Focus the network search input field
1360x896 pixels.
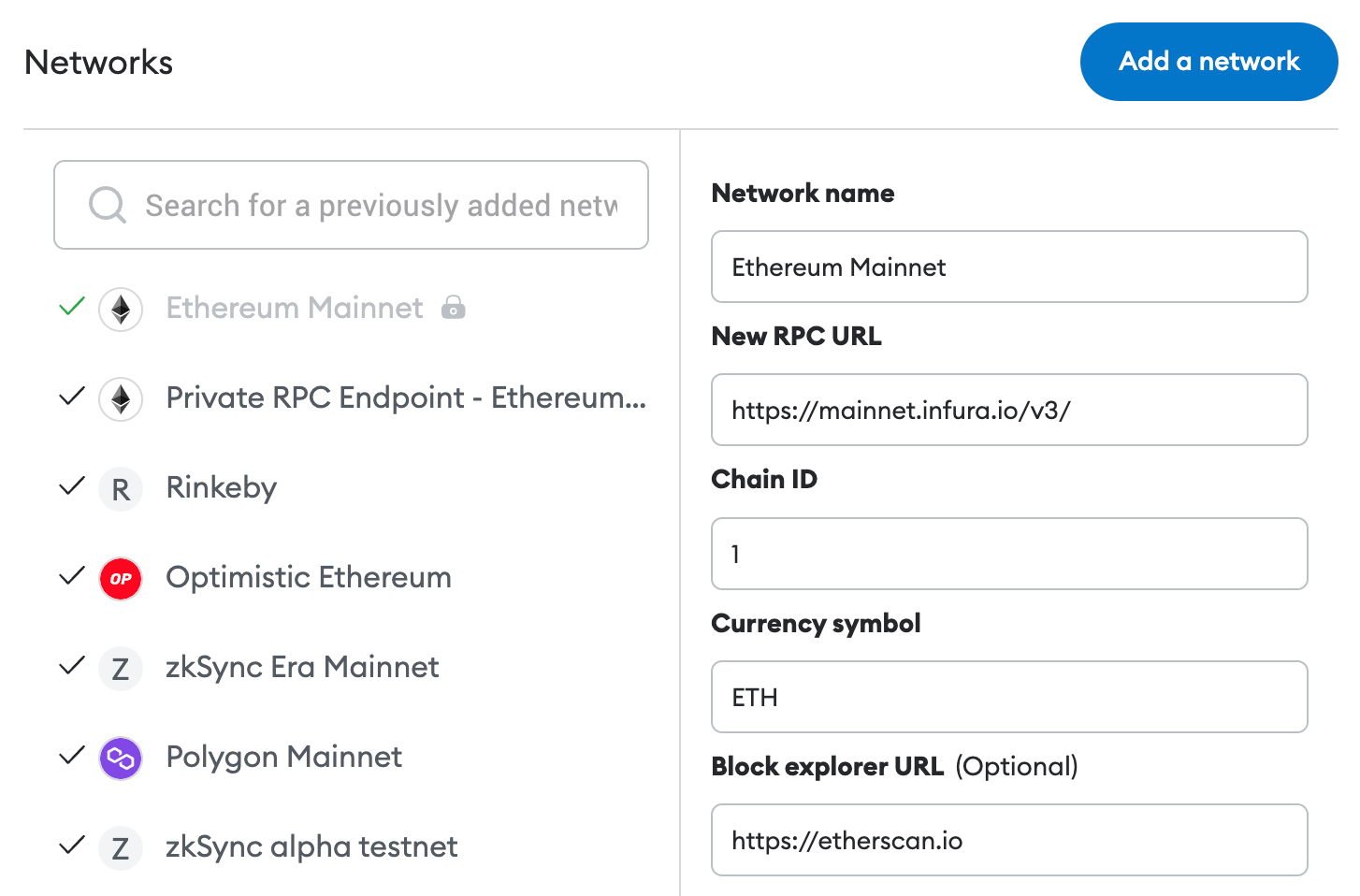pyautogui.click(x=351, y=205)
